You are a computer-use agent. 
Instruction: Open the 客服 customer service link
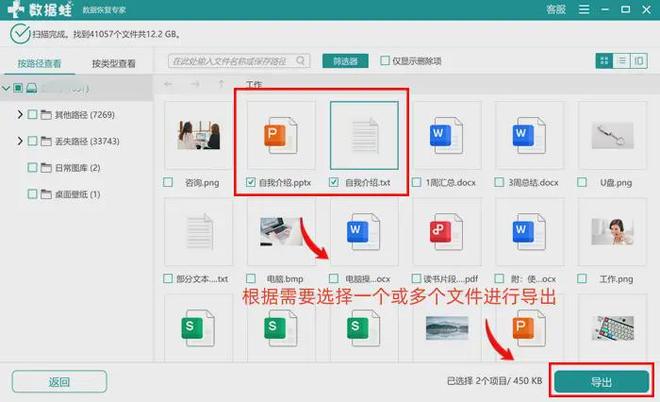click(556, 9)
